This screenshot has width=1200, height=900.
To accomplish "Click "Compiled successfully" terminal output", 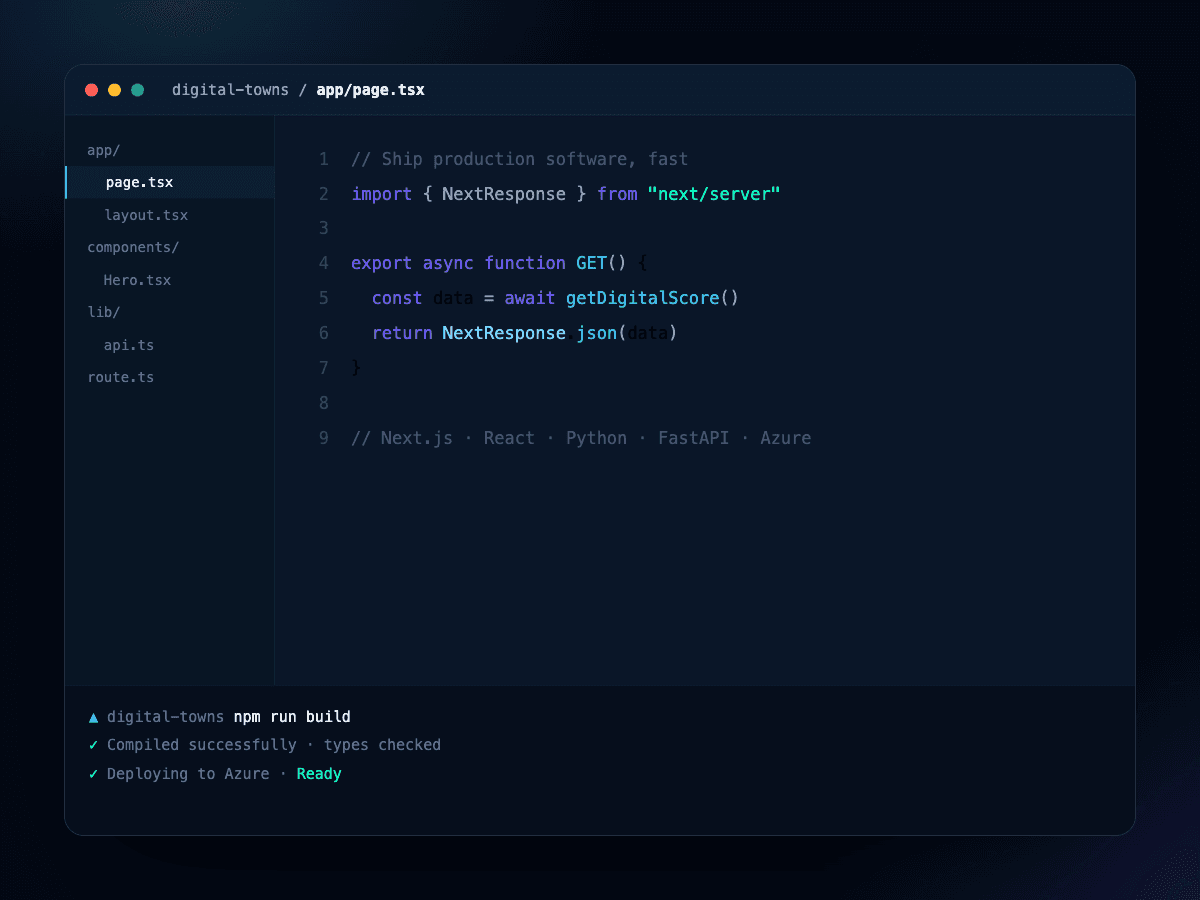I will pos(202,745).
